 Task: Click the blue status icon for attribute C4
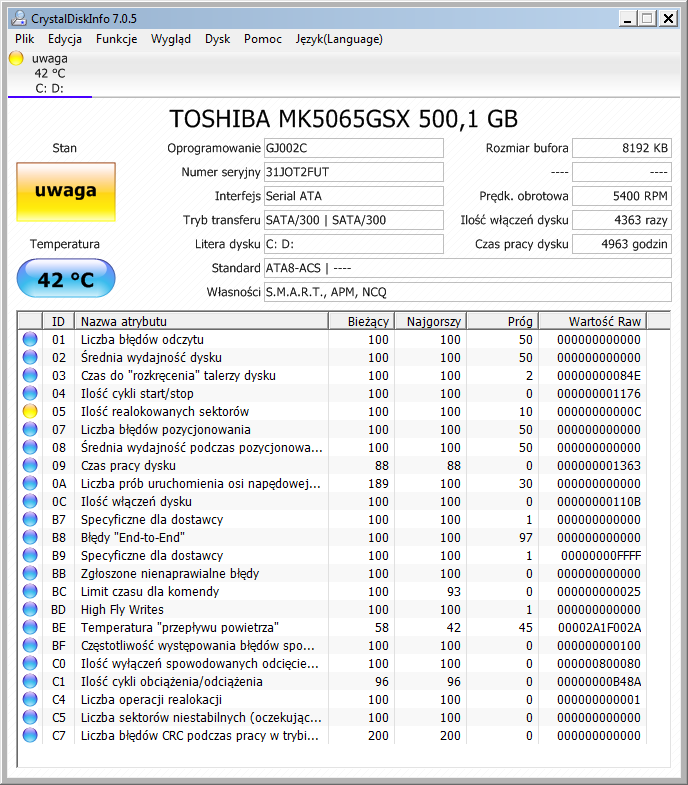30,699
